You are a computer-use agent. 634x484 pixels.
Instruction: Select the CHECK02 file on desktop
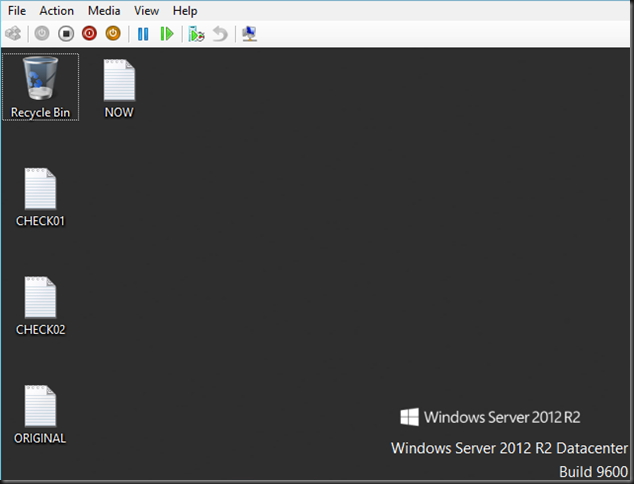(x=40, y=306)
